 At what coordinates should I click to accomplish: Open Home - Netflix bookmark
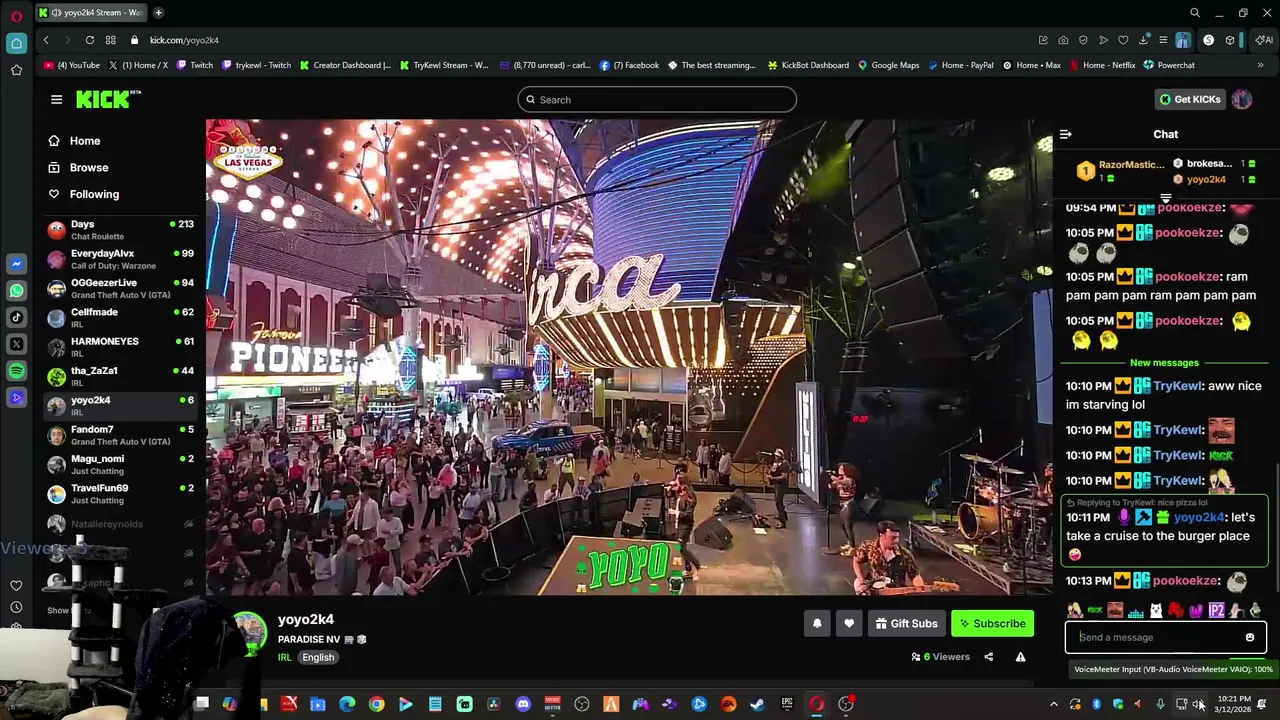[x=1102, y=65]
